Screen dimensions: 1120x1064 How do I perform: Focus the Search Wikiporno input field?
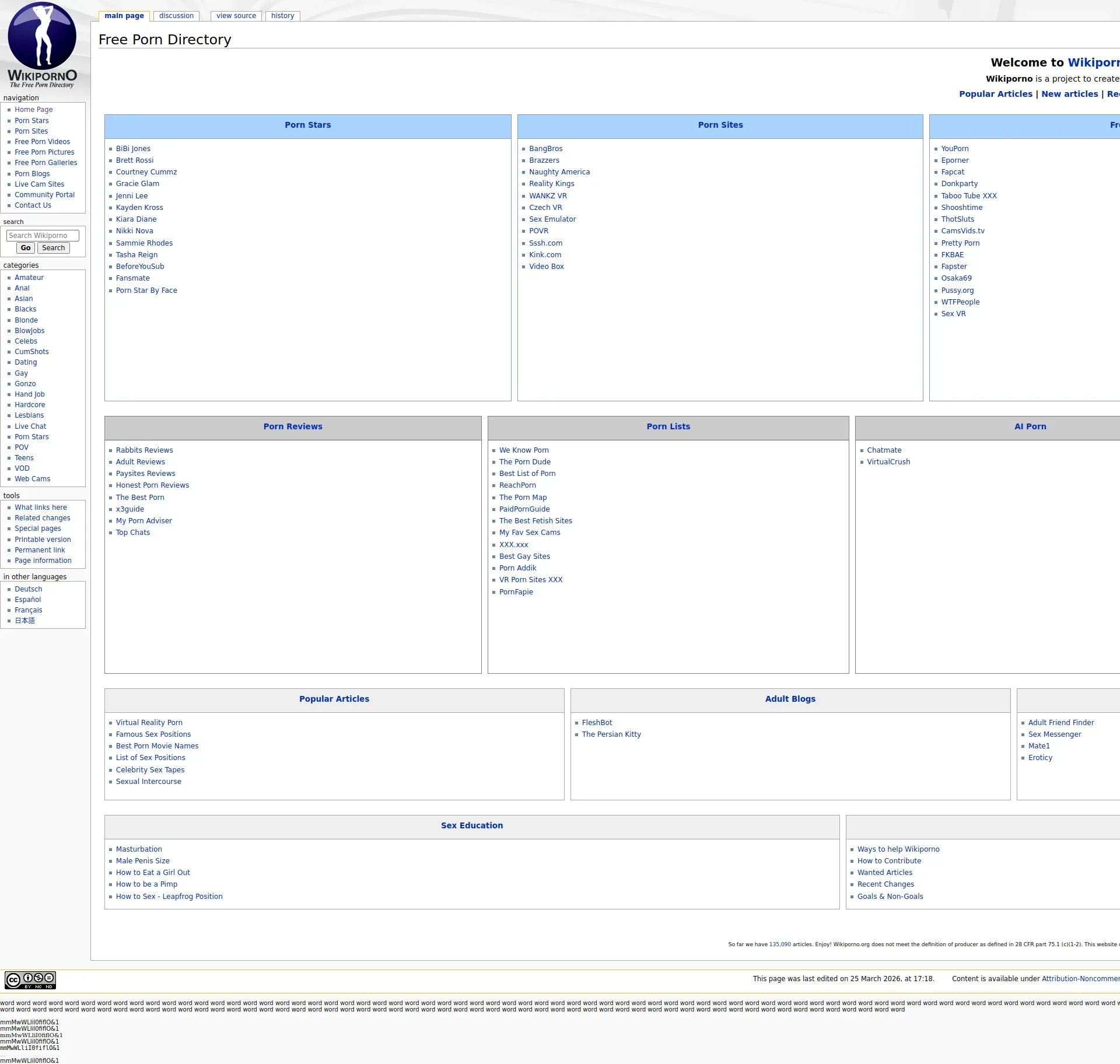point(43,236)
